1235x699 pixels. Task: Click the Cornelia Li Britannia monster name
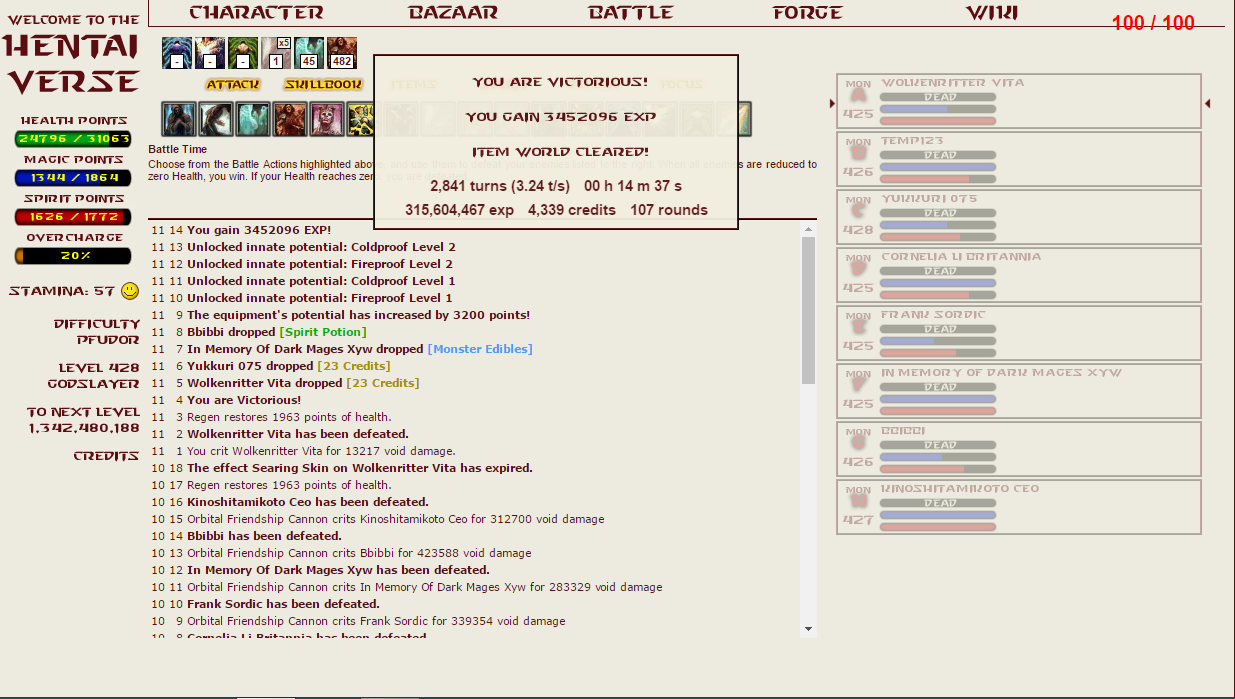(x=961, y=257)
